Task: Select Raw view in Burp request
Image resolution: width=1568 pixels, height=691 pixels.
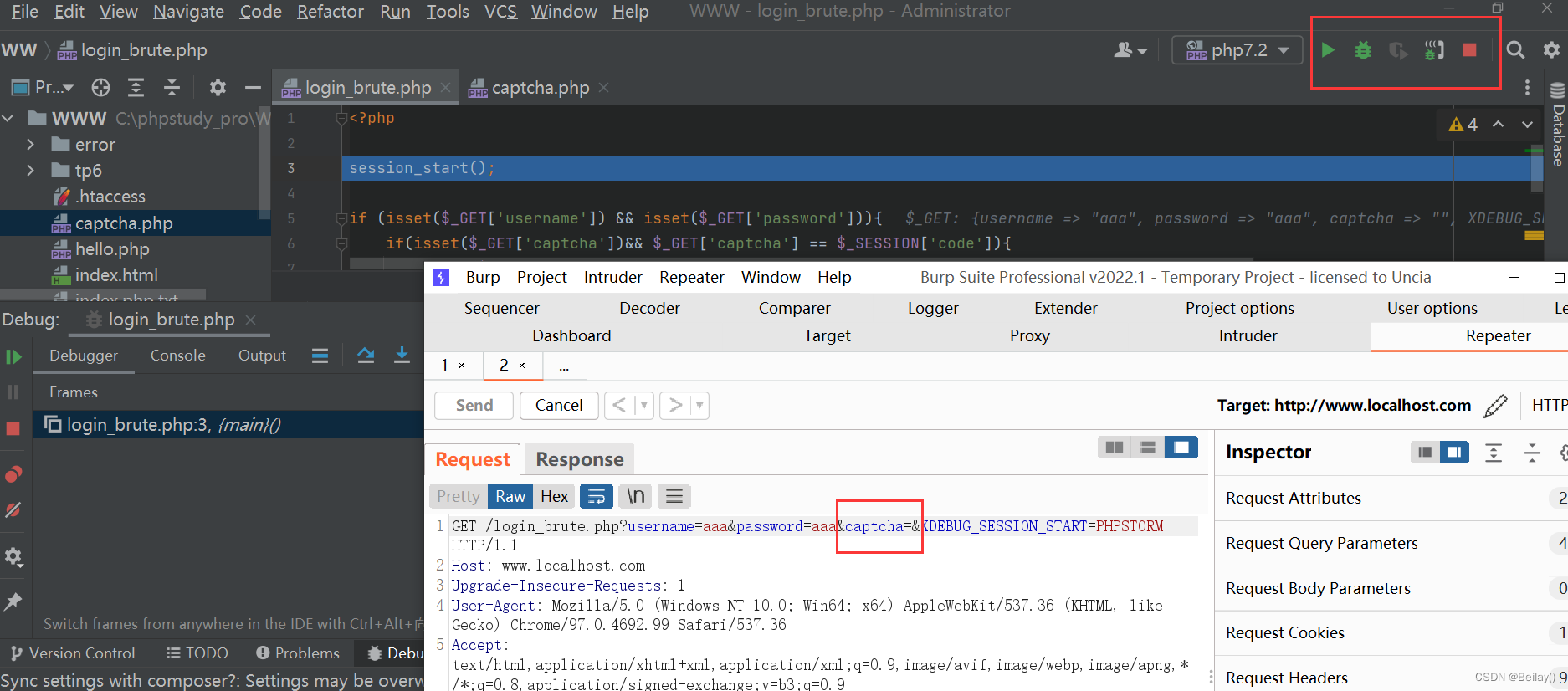Action: [510, 497]
